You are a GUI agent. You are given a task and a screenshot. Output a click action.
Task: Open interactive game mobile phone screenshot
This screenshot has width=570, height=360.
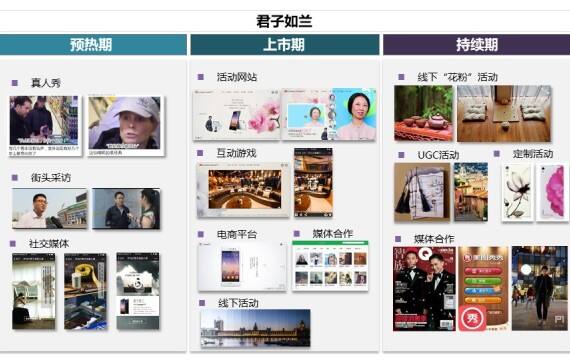click(x=313, y=183)
